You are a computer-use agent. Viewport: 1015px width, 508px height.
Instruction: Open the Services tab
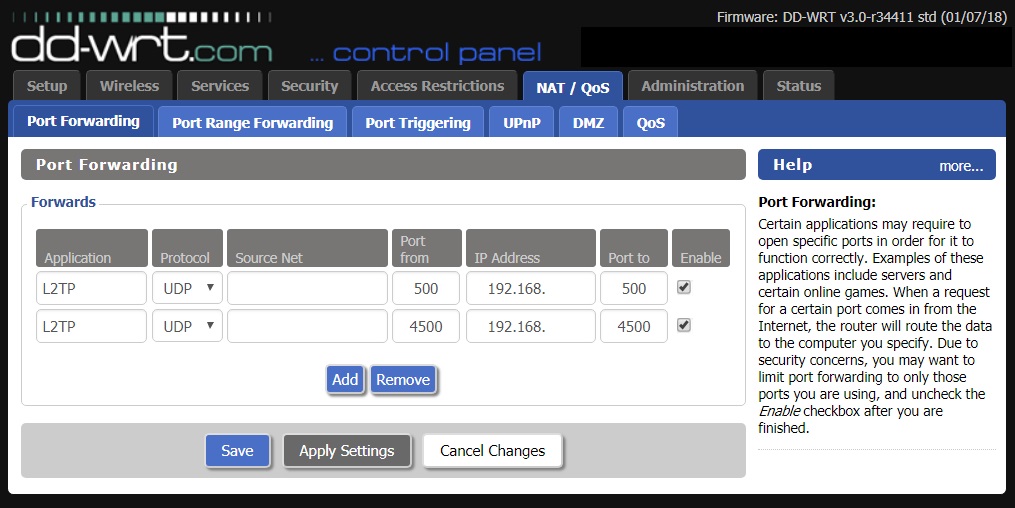coord(220,86)
